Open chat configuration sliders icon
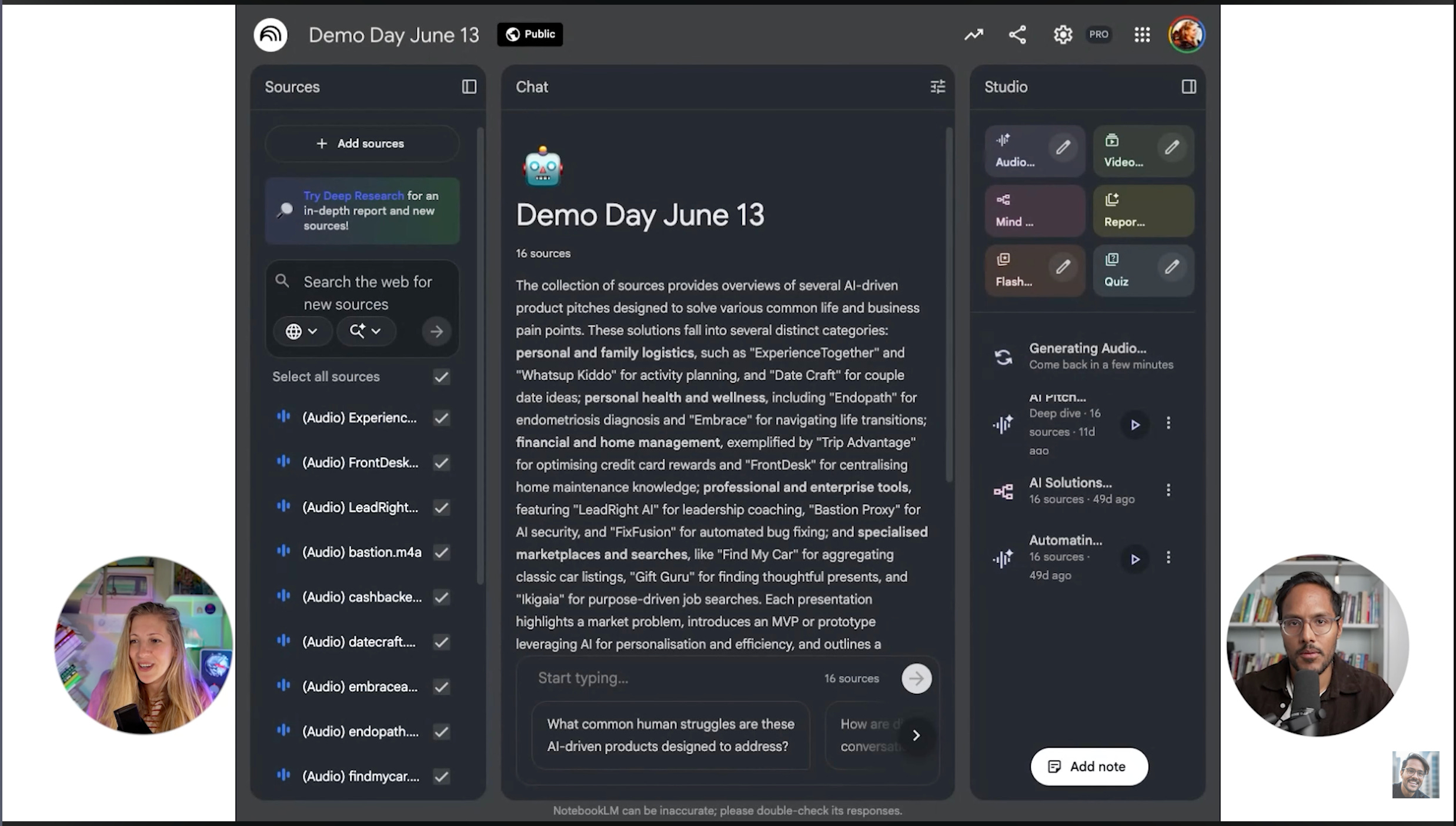The height and width of the screenshot is (826, 1456). (x=937, y=87)
